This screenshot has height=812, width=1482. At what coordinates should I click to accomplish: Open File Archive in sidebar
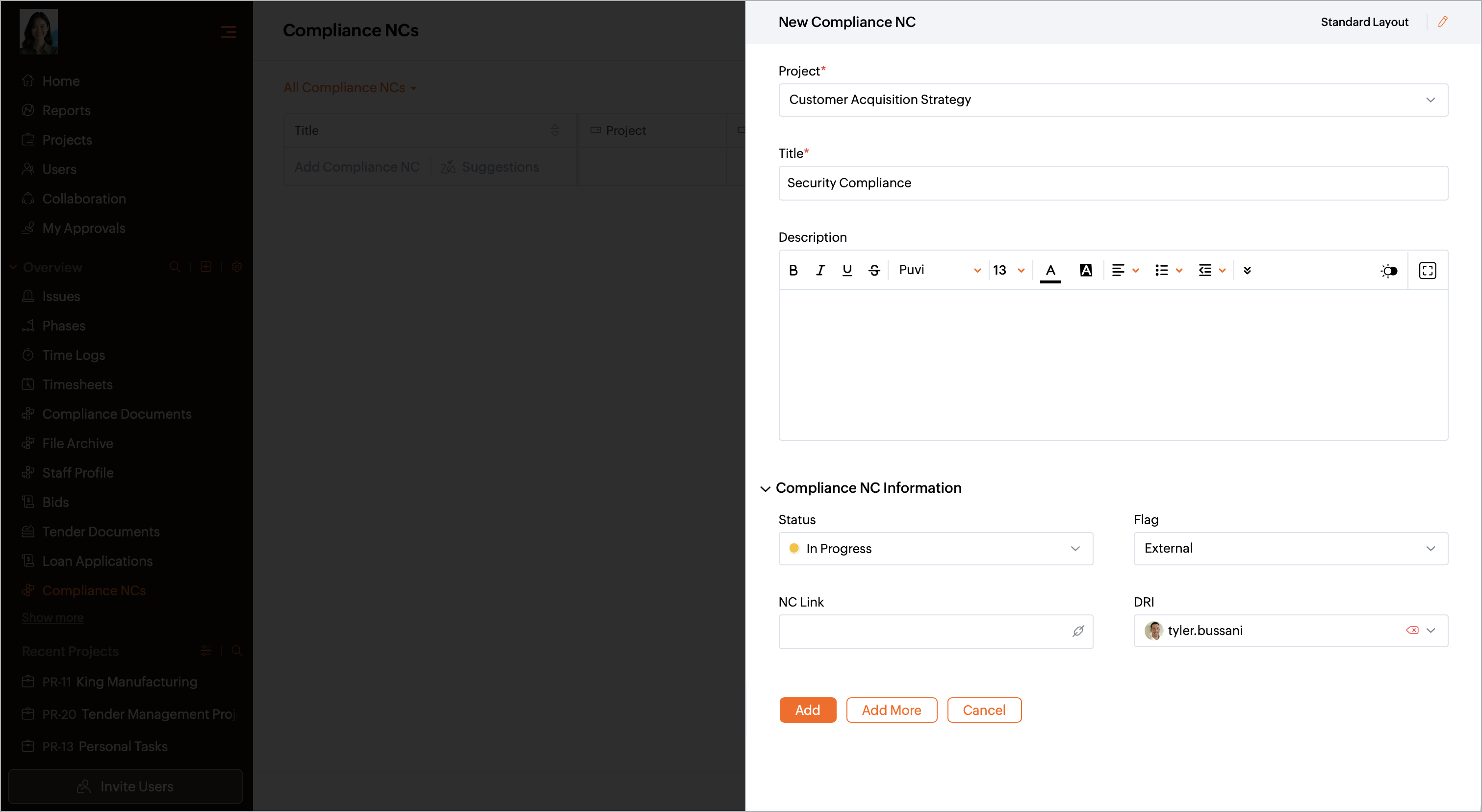[67, 443]
